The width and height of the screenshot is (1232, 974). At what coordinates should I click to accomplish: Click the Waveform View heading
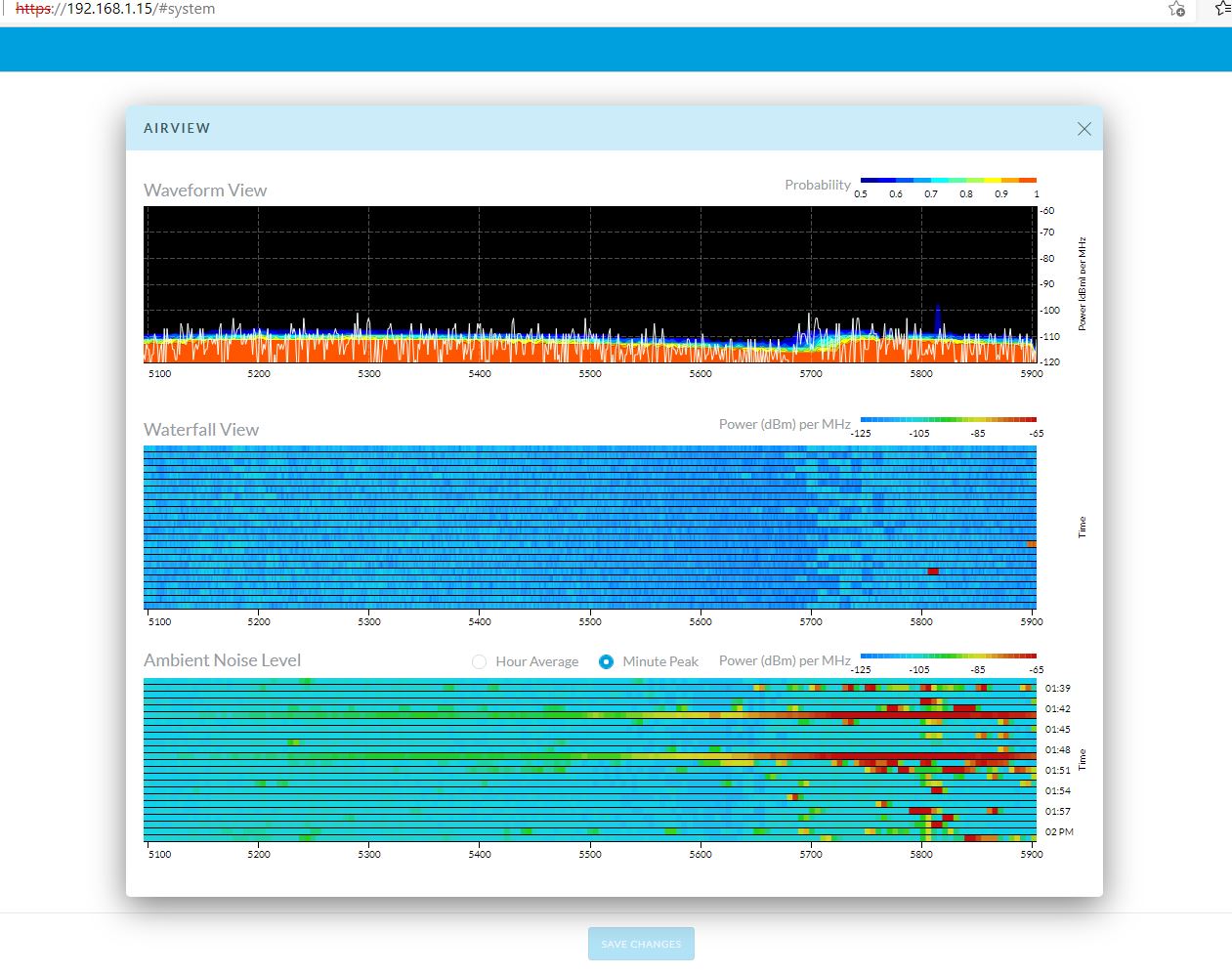(205, 191)
